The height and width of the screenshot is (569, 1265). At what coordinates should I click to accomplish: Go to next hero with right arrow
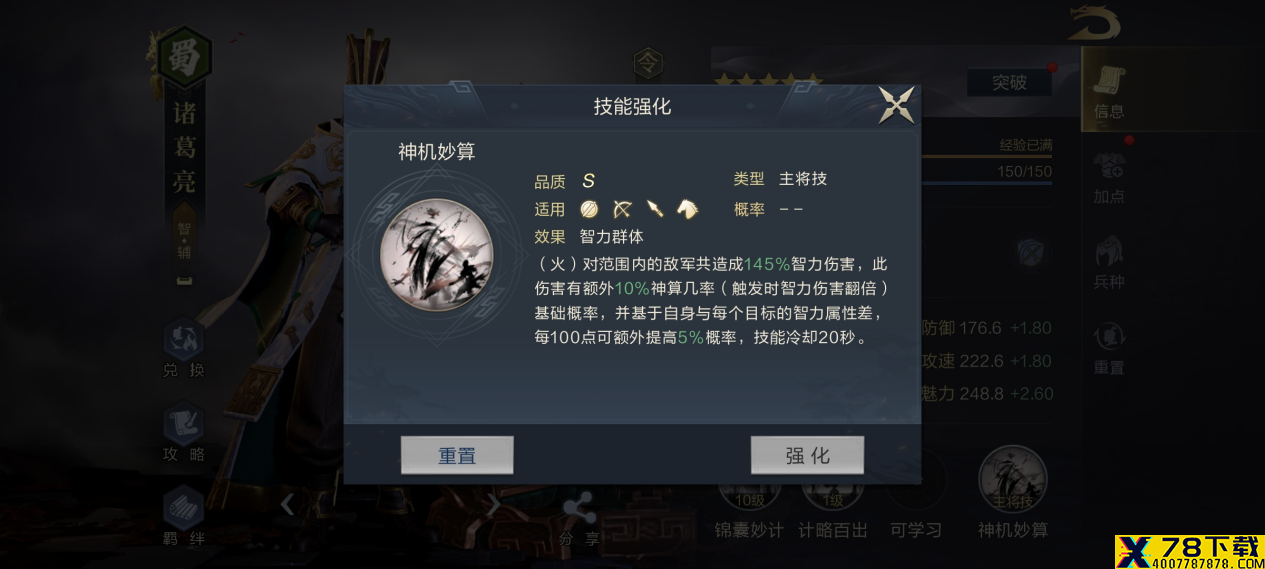pyautogui.click(x=492, y=504)
